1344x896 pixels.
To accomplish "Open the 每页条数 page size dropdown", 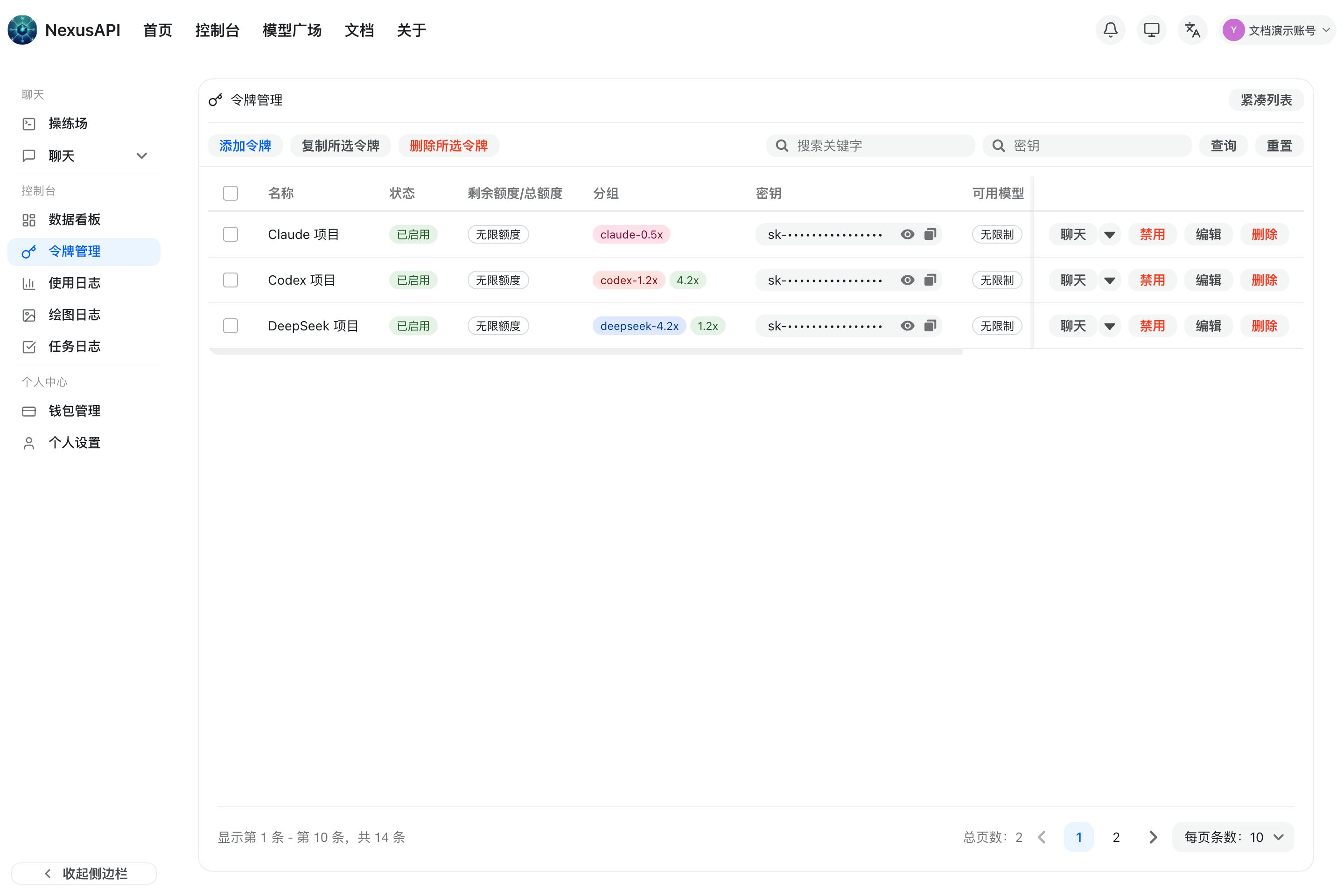I will [1233, 837].
